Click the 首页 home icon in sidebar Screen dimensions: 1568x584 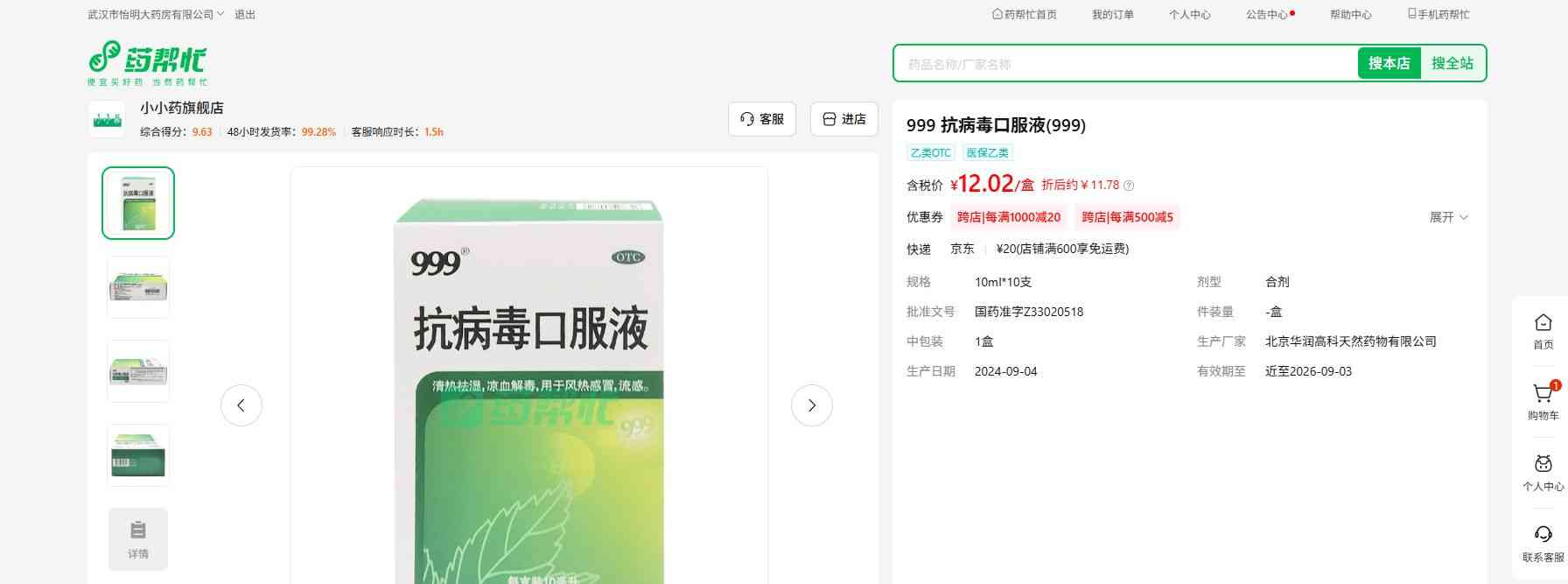tap(1543, 323)
